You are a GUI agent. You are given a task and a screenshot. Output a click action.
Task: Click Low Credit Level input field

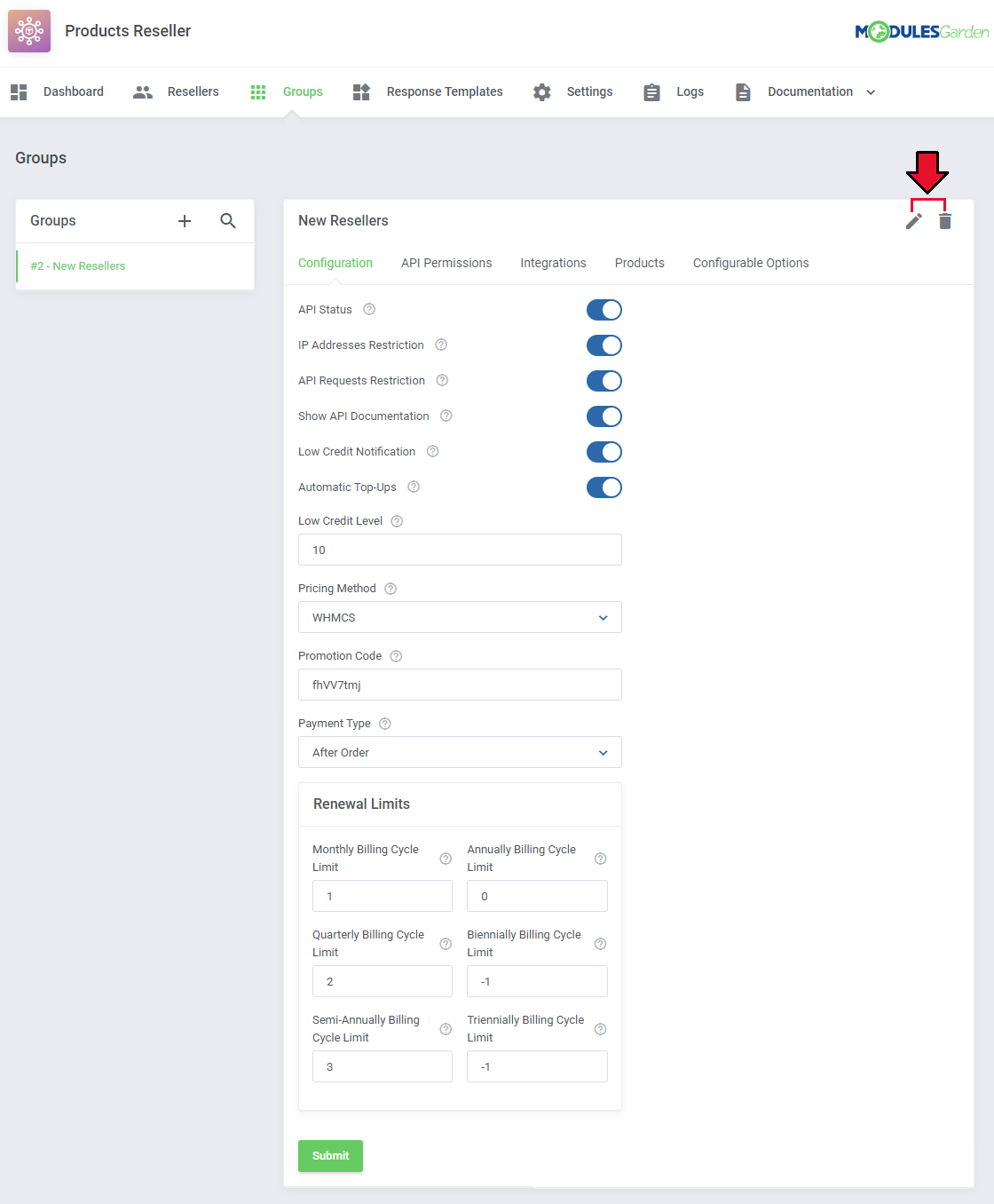point(460,550)
